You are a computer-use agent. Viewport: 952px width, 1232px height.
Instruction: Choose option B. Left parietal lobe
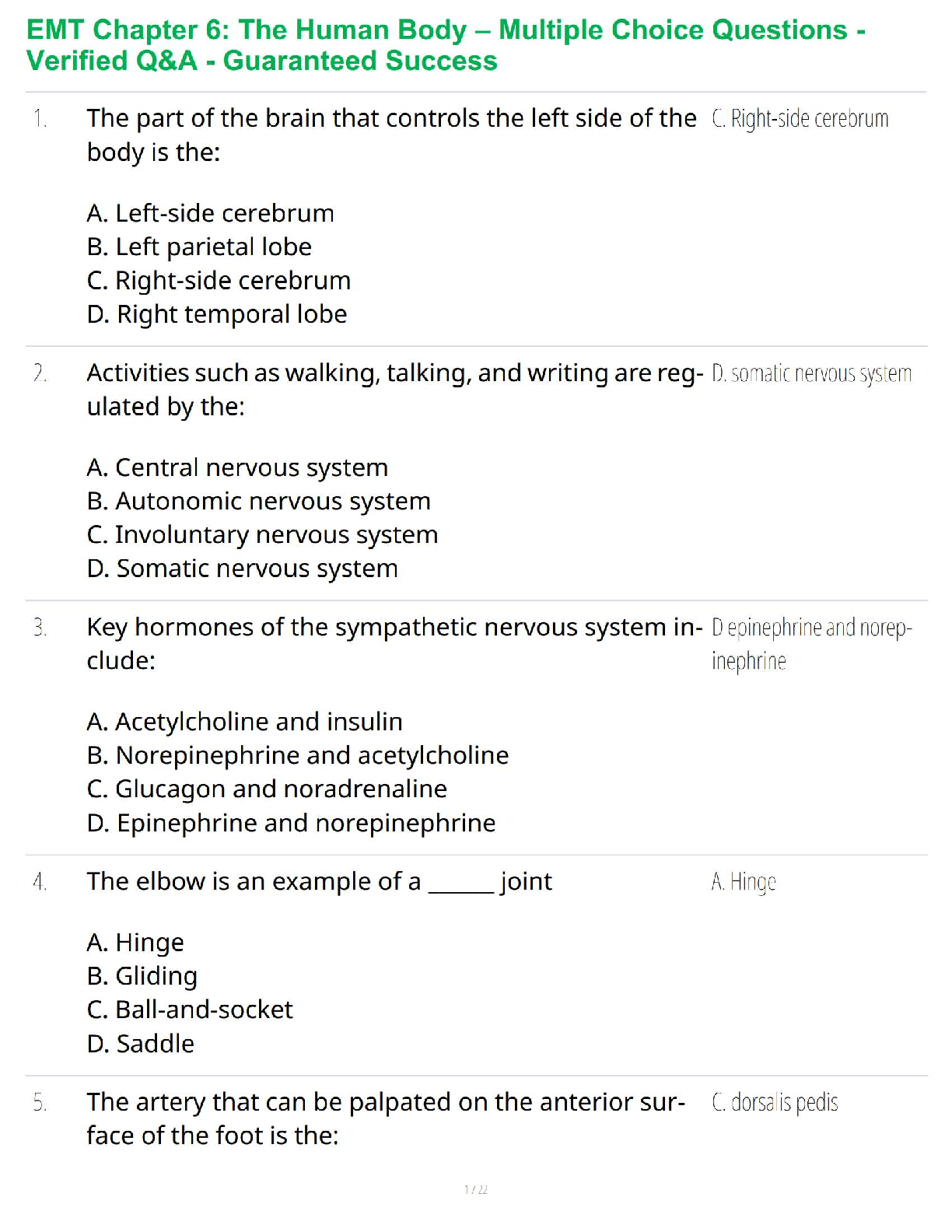click(199, 247)
